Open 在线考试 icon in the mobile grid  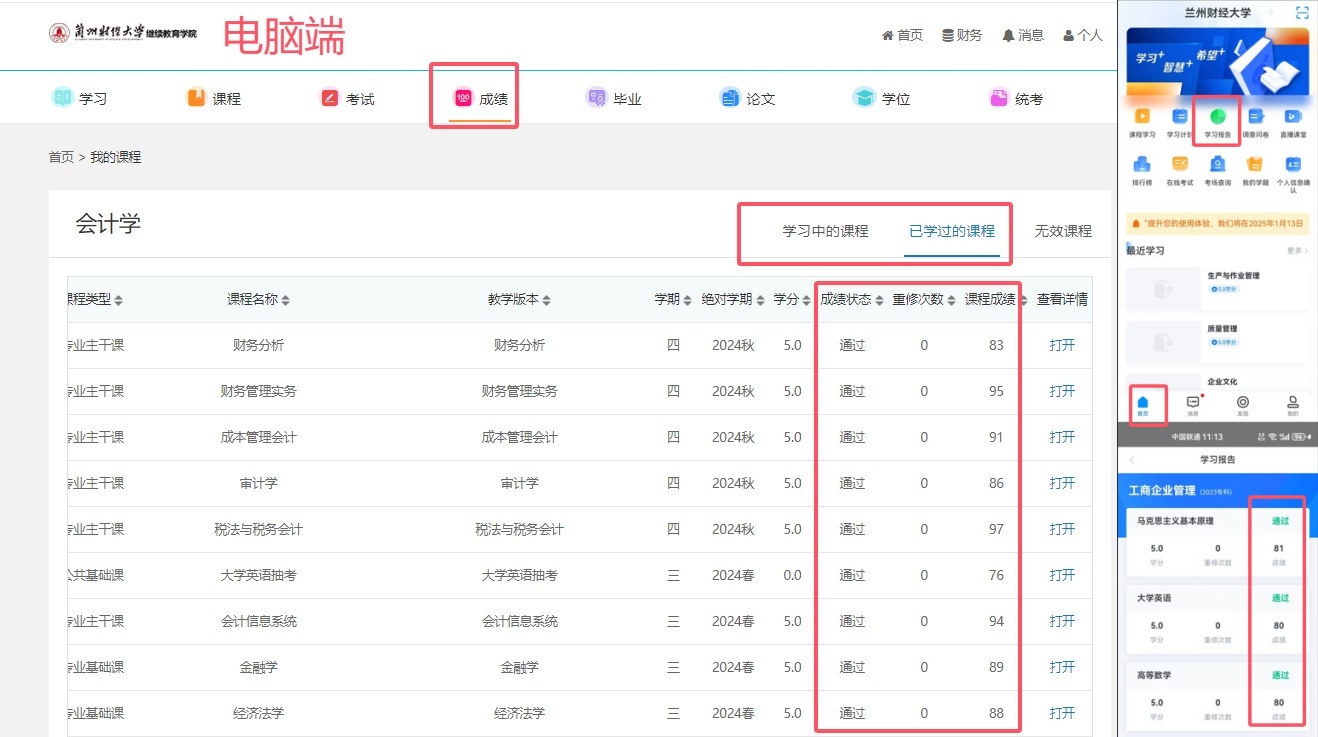1180,166
